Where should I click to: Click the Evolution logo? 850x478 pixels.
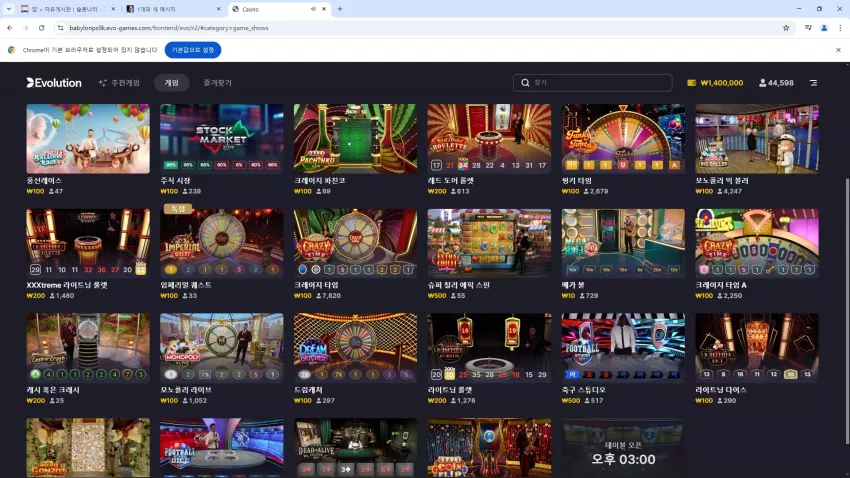tap(54, 83)
